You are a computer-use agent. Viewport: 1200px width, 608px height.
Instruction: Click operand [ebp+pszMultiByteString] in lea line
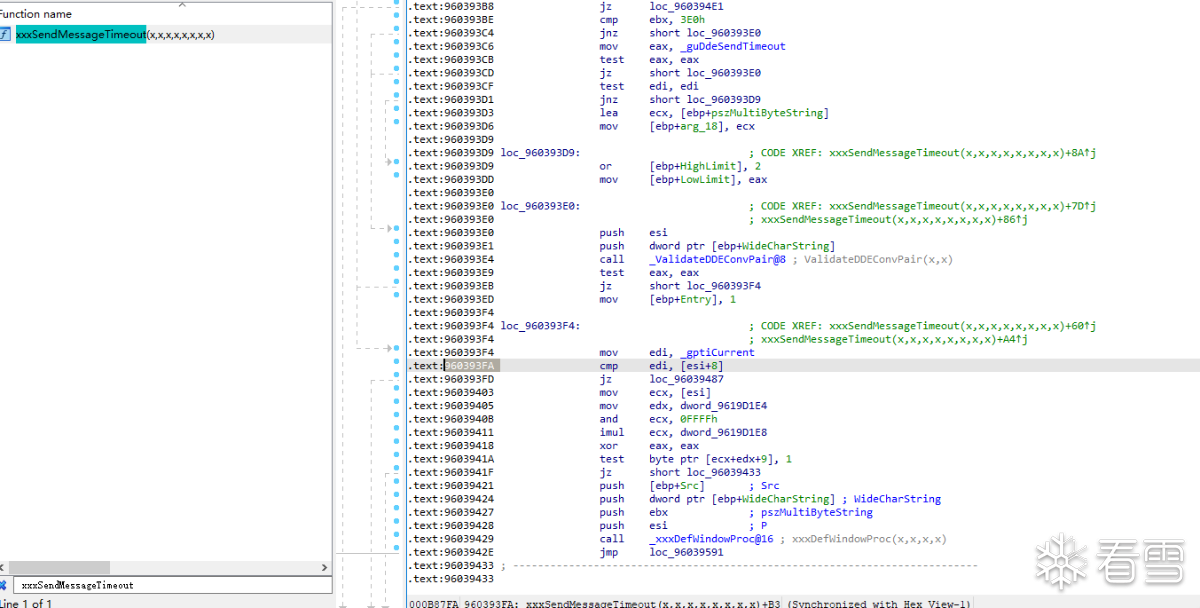tap(754, 113)
